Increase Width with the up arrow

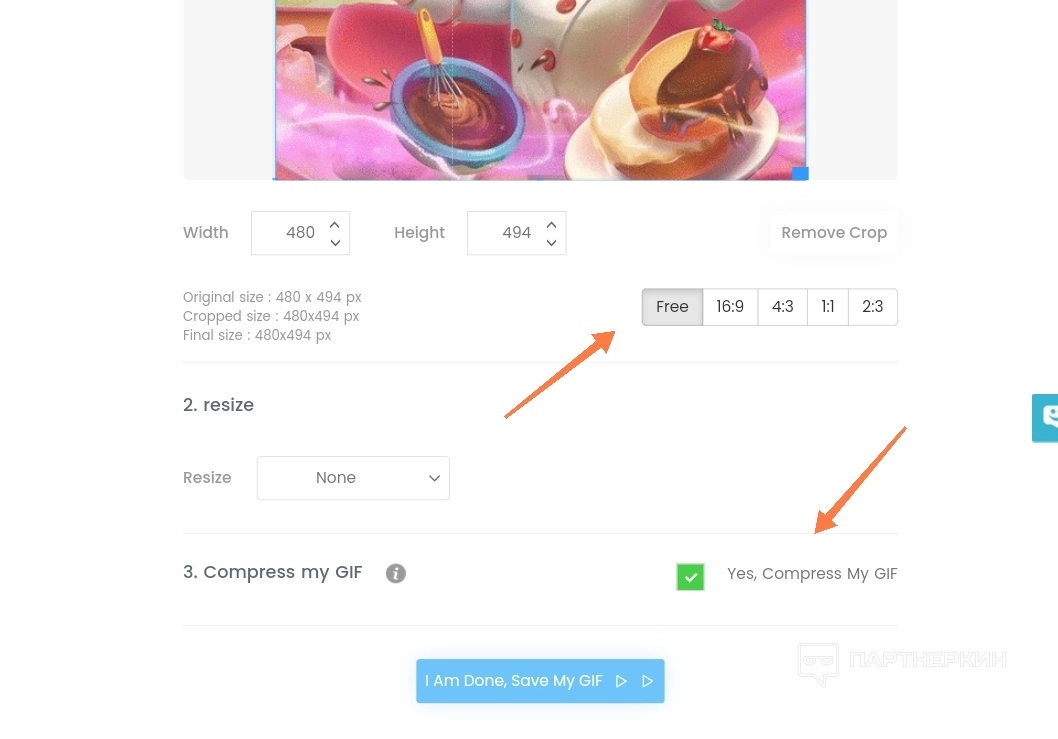coord(335,225)
